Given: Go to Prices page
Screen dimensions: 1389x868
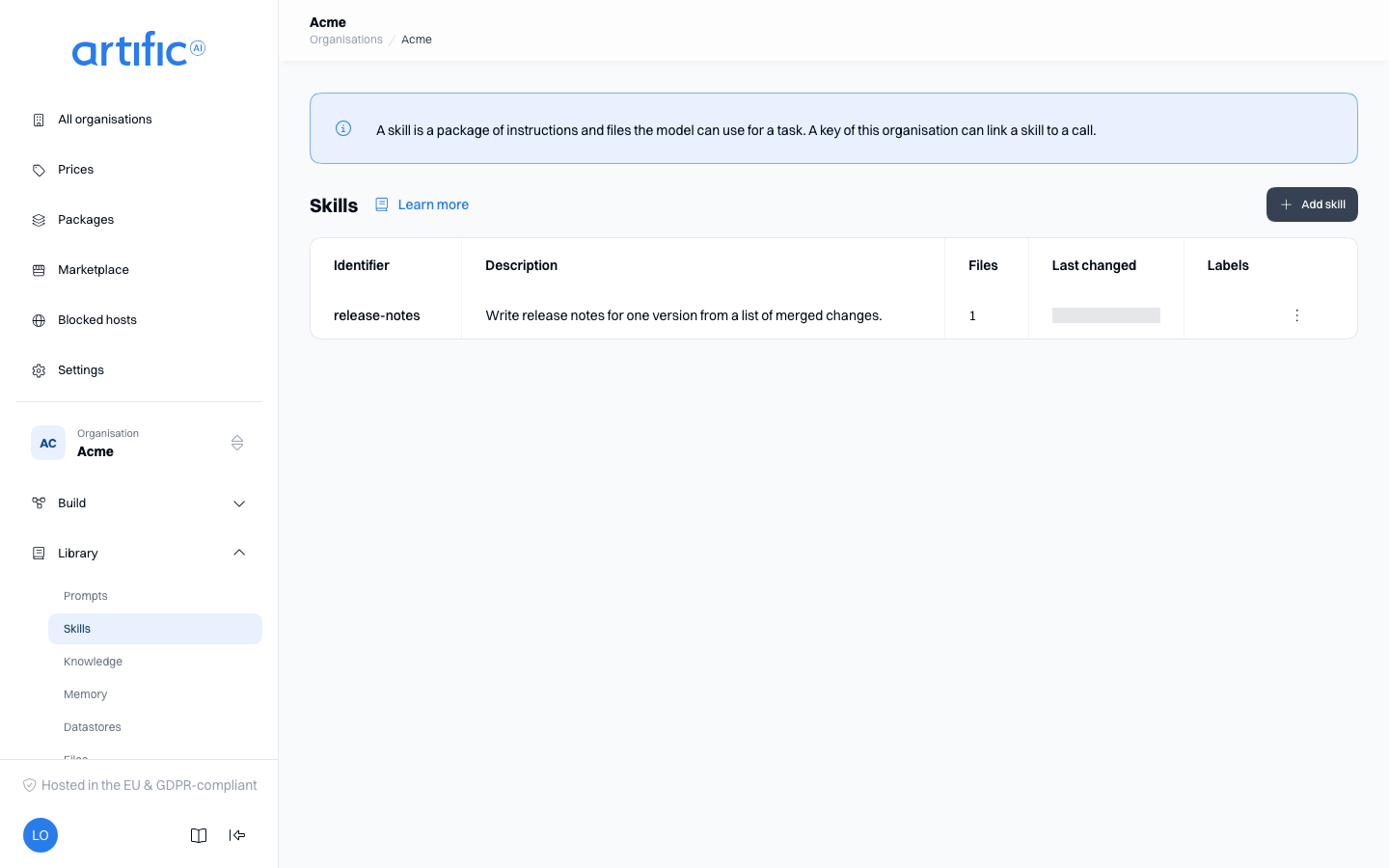Looking at the screenshot, I should (139, 170).
